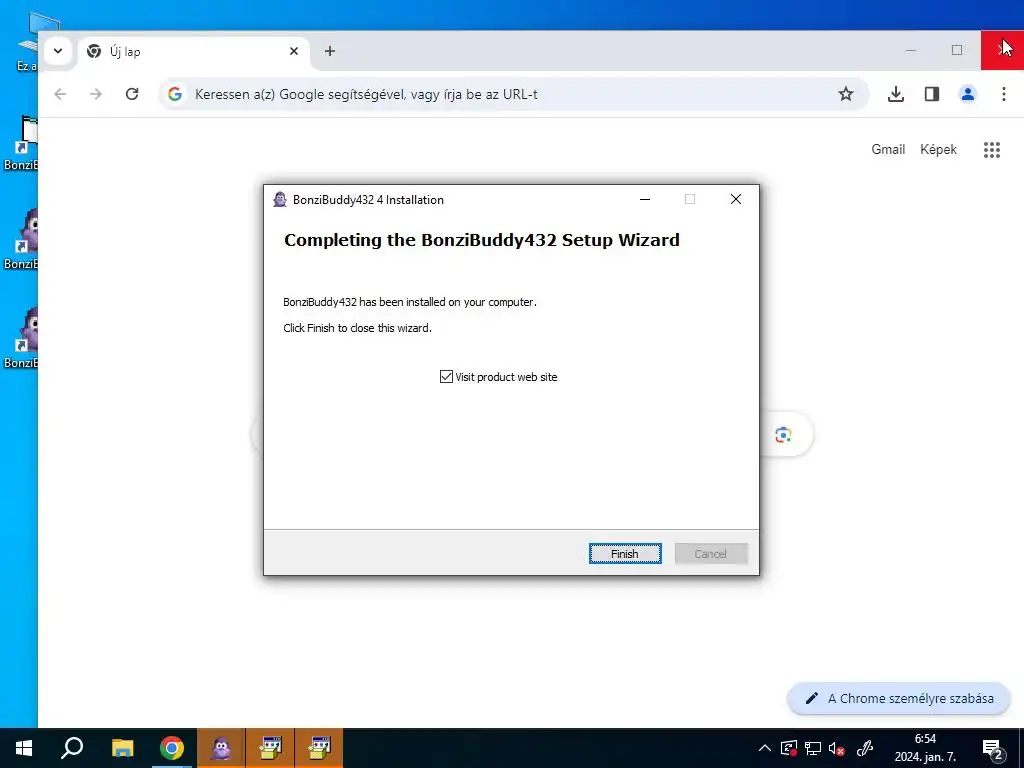This screenshot has height=768, width=1024.
Task: Open Windows taskbar search
Action: (72, 748)
